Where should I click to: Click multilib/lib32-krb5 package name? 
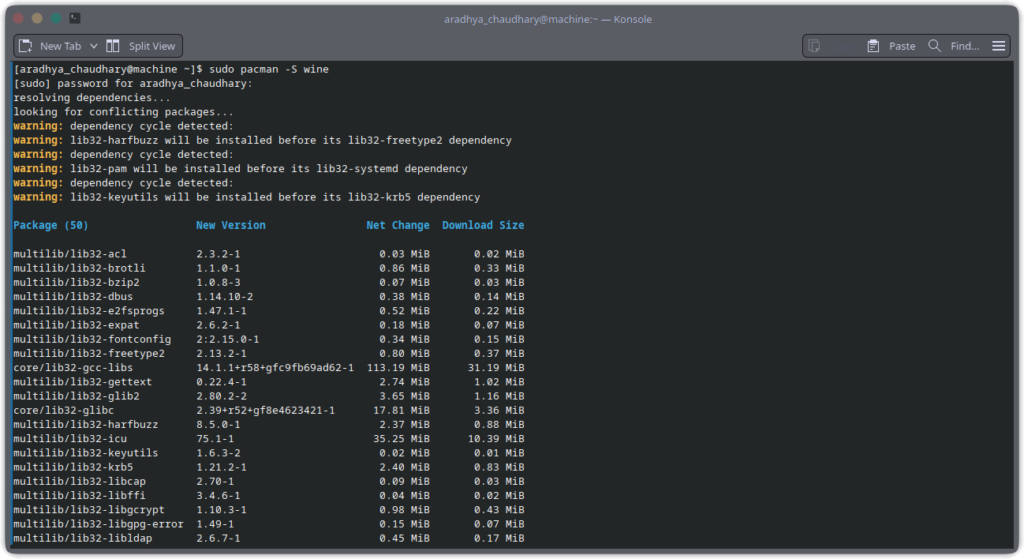[x=72, y=468]
